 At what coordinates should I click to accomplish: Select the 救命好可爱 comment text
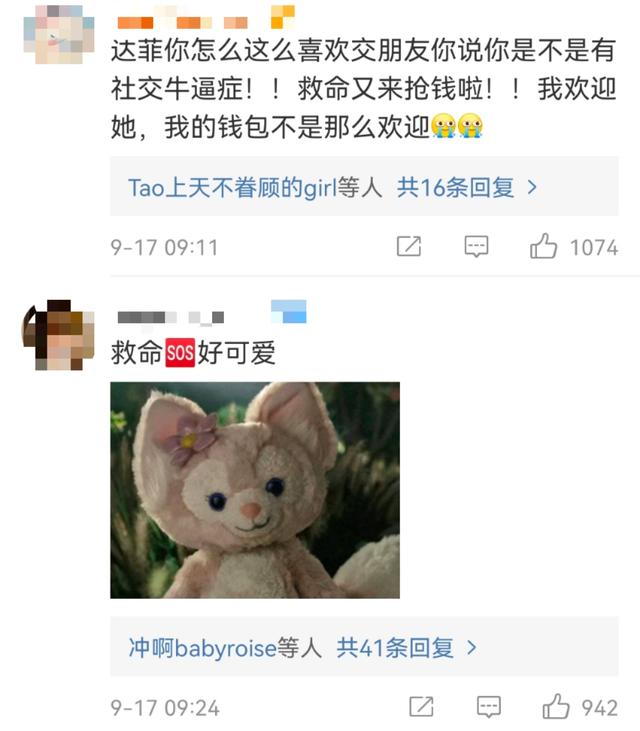[193, 352]
